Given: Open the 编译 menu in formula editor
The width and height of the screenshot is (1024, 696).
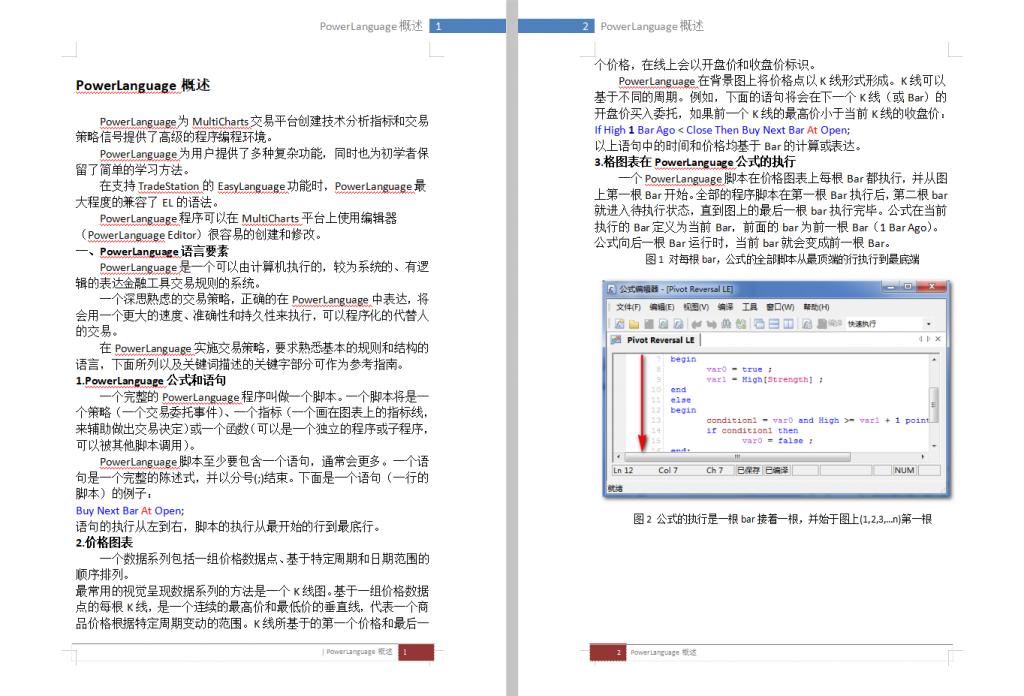Looking at the screenshot, I should coord(726,308).
